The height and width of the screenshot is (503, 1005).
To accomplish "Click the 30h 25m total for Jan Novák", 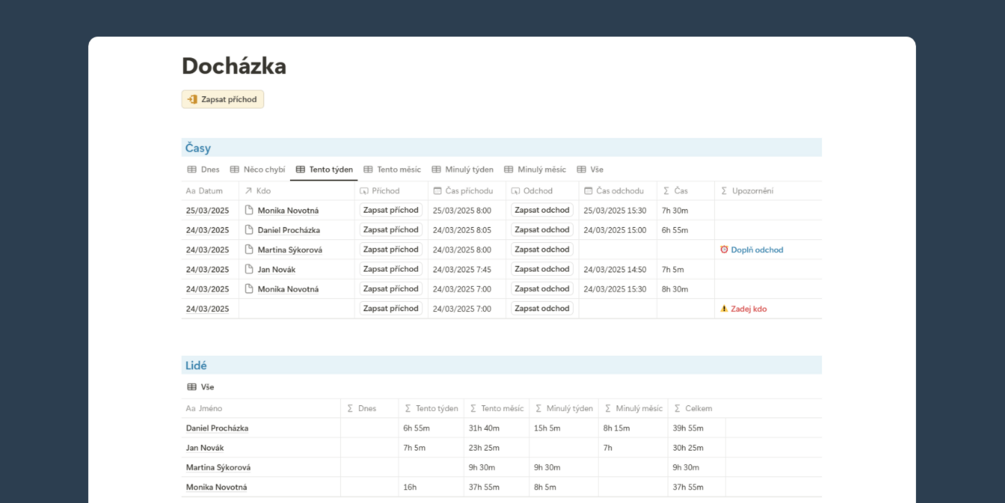I will coord(688,448).
